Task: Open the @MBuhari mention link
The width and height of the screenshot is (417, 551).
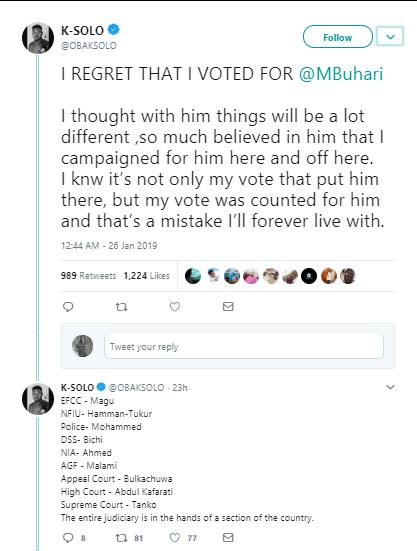Action: 341,74
